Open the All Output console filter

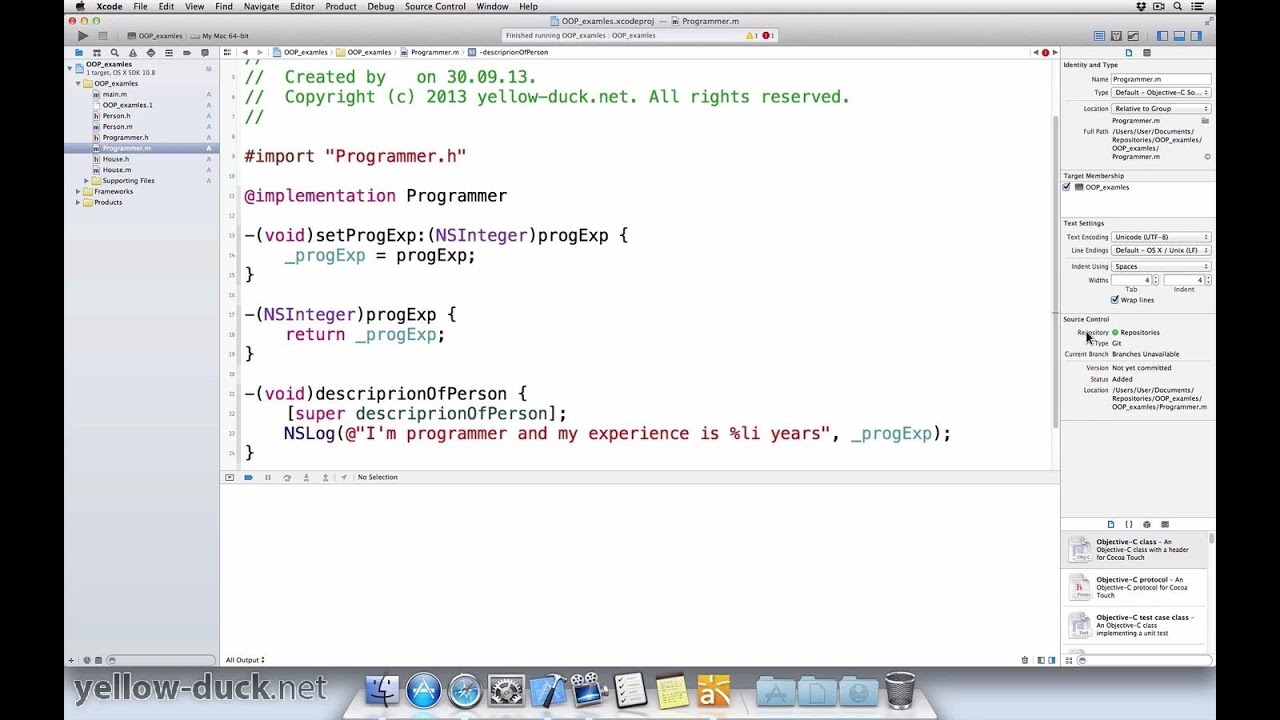[x=245, y=660]
